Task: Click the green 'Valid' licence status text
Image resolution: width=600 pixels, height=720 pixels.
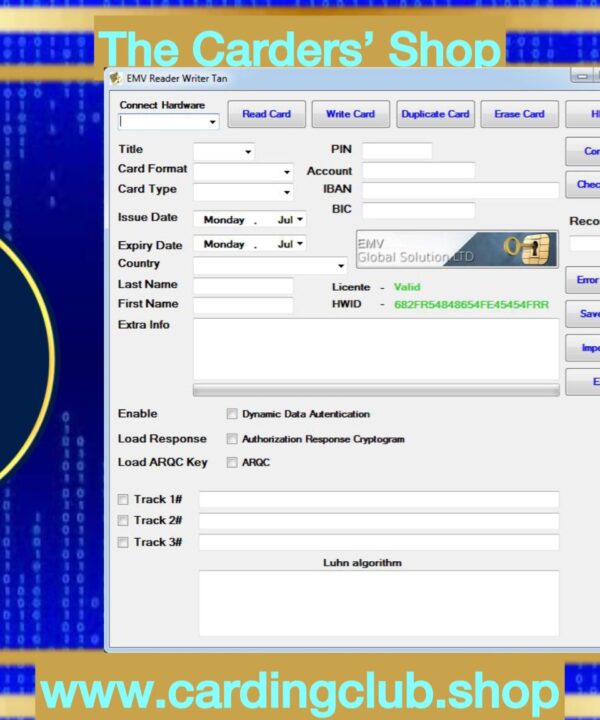Action: [407, 287]
